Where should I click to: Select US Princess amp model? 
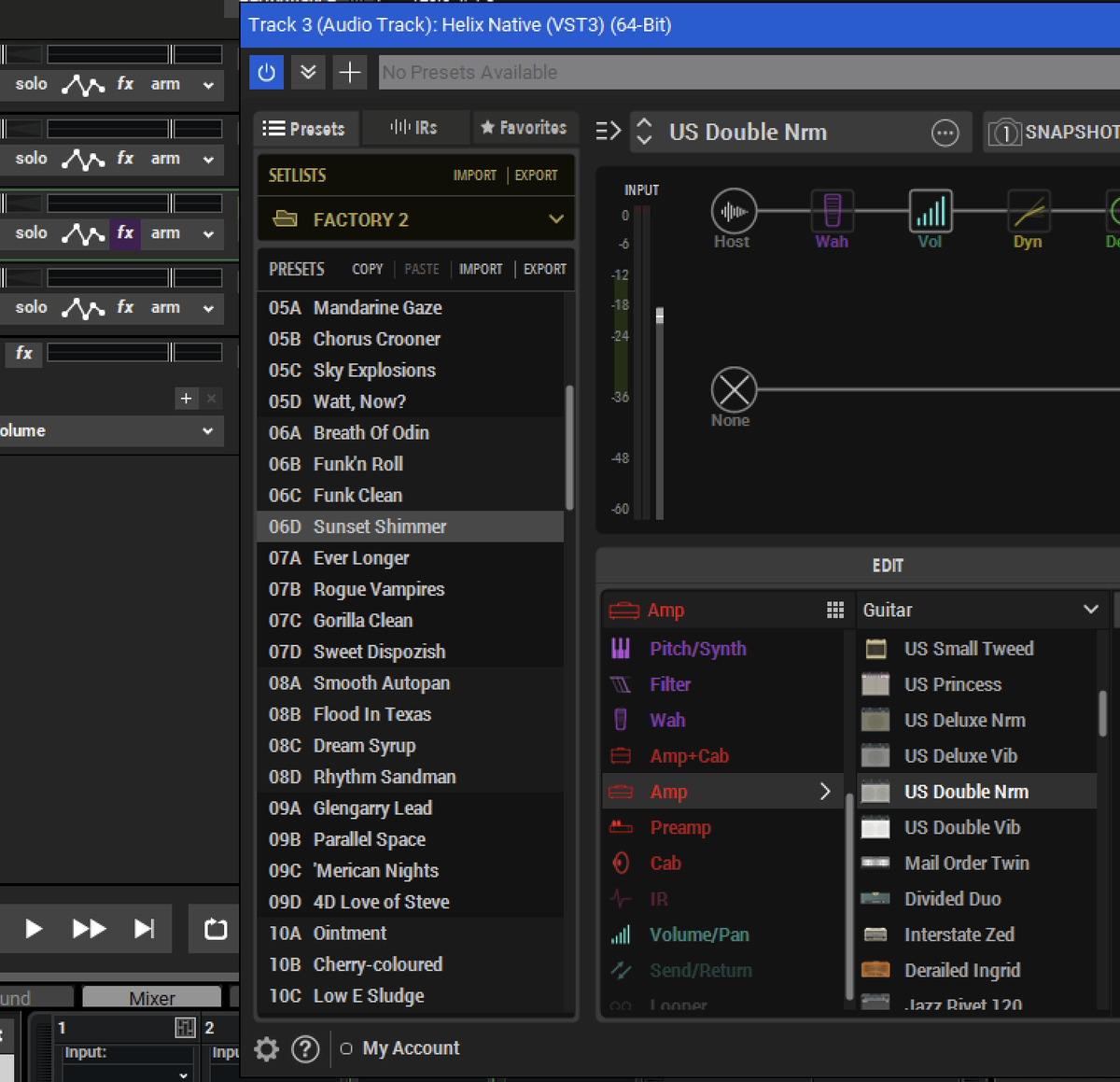point(976,684)
